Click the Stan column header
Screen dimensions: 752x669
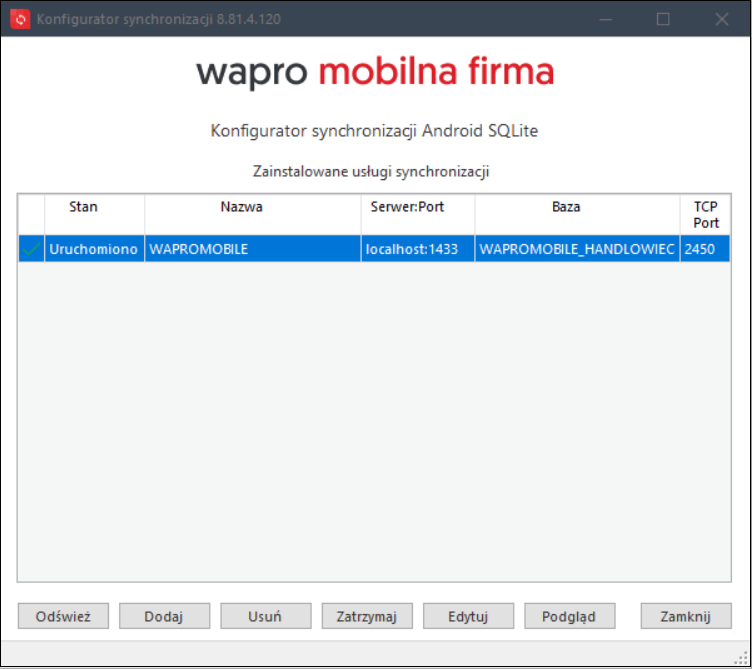[x=94, y=214]
